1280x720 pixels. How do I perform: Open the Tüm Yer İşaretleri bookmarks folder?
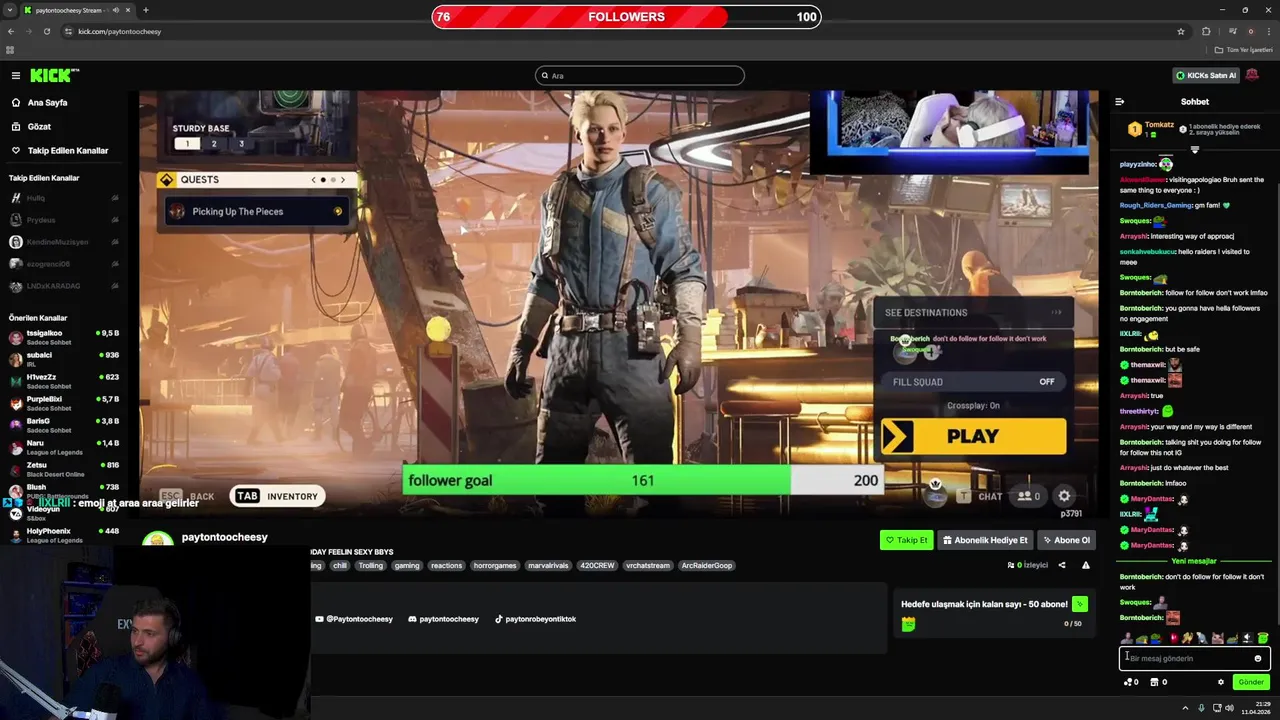click(x=1244, y=50)
